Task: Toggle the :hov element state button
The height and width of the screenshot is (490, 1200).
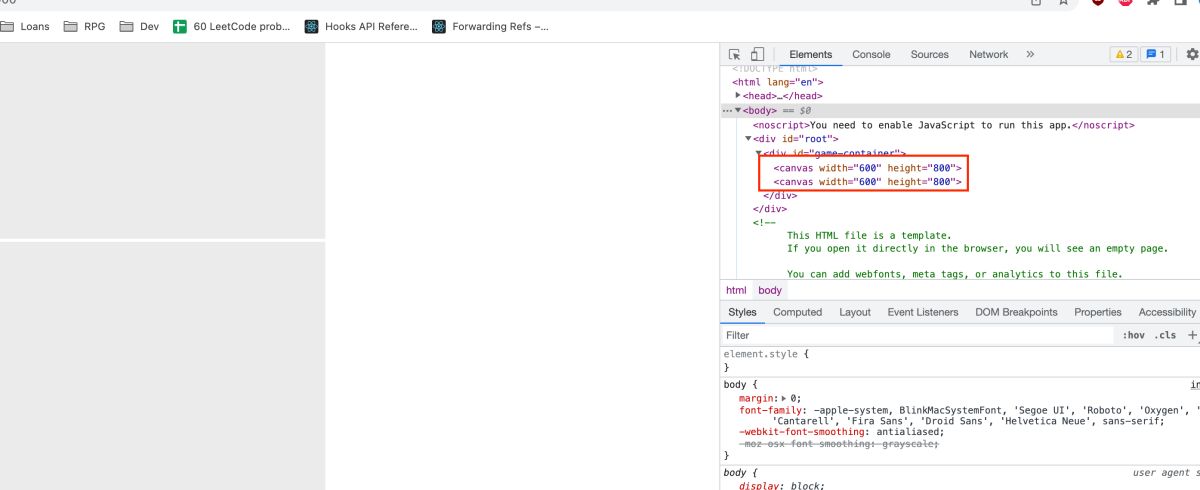Action: tap(1133, 335)
